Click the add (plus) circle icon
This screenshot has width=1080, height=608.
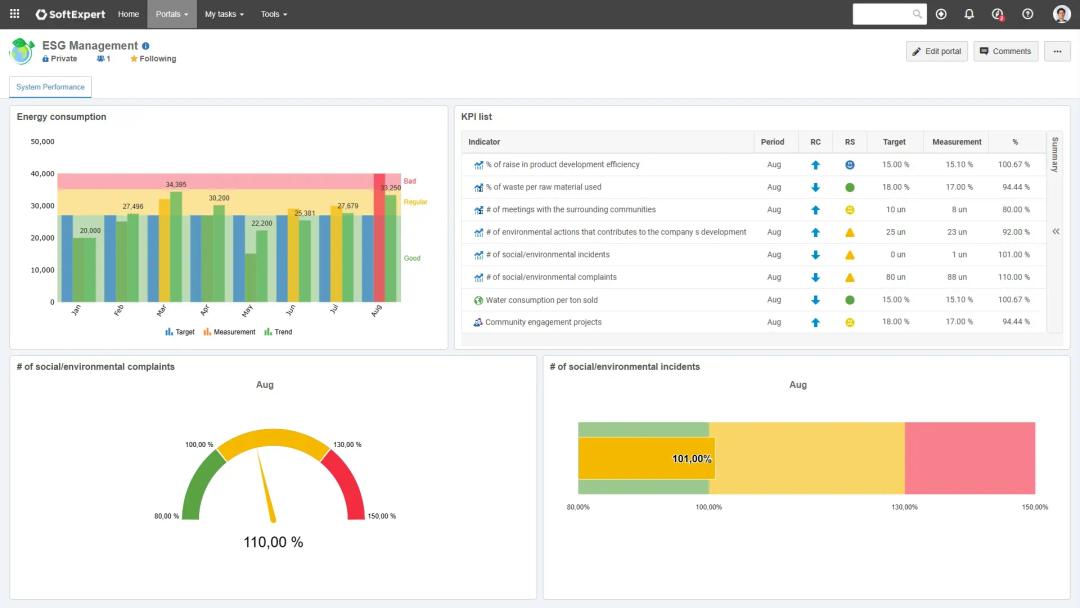[x=941, y=14]
